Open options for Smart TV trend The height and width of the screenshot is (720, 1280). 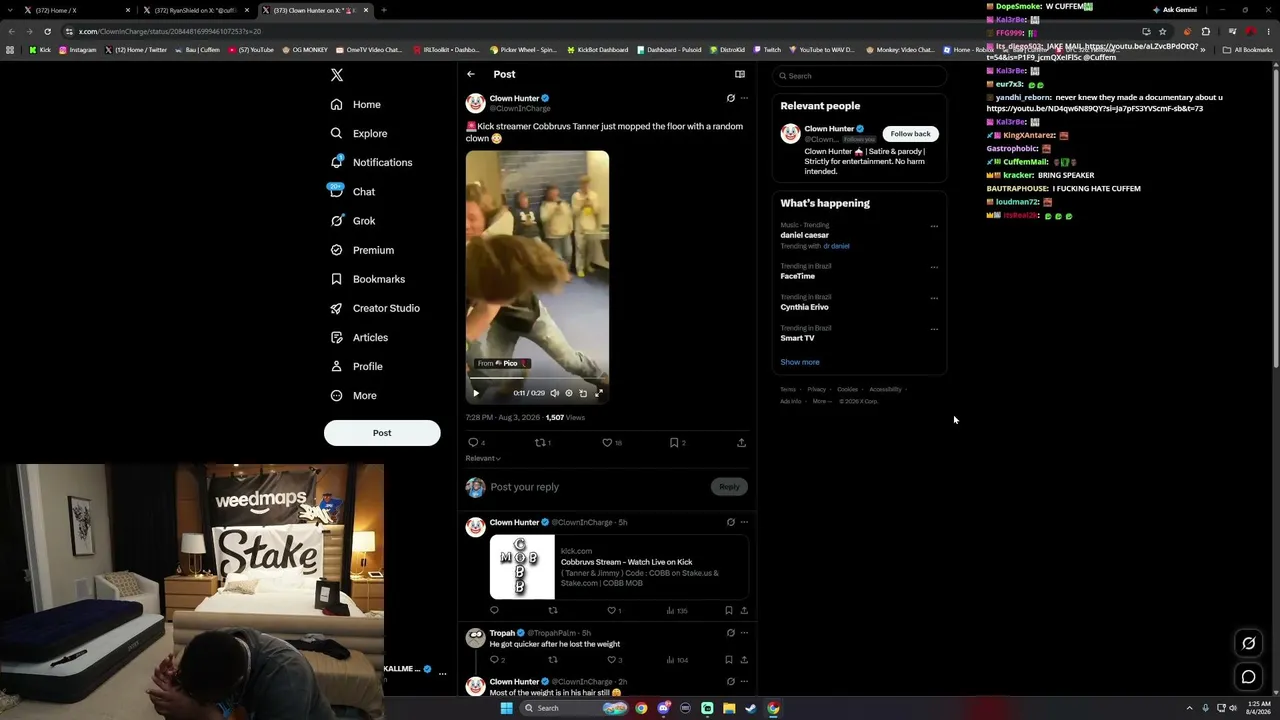pyautogui.click(x=934, y=329)
